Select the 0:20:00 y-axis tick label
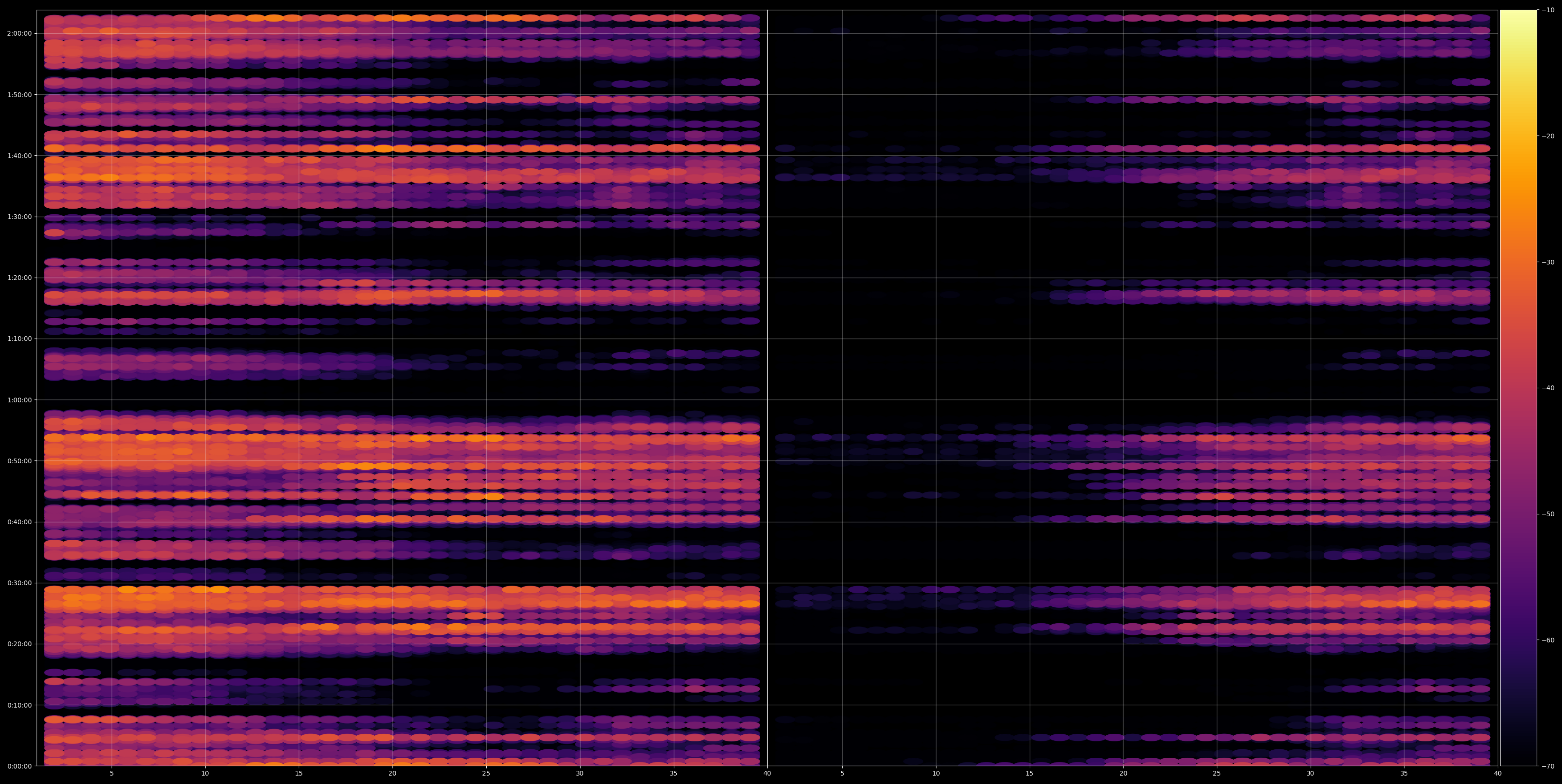The image size is (1562, 784). tap(20, 644)
